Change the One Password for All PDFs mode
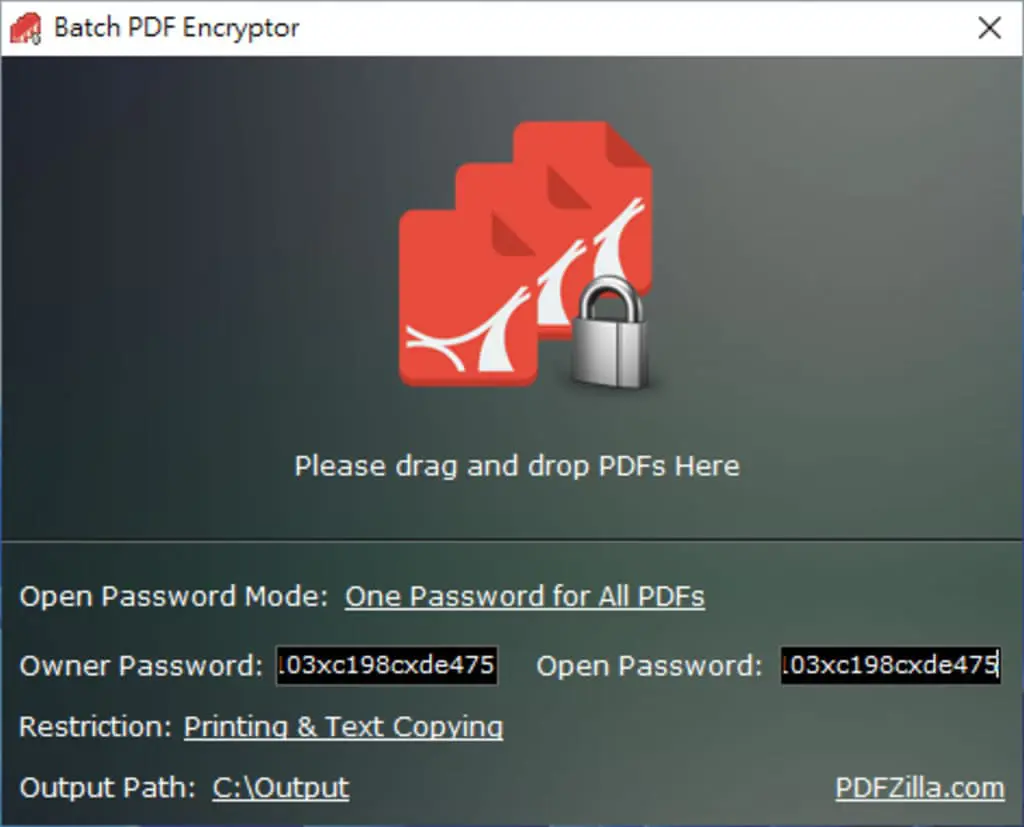The width and height of the screenshot is (1024, 827). click(x=524, y=596)
